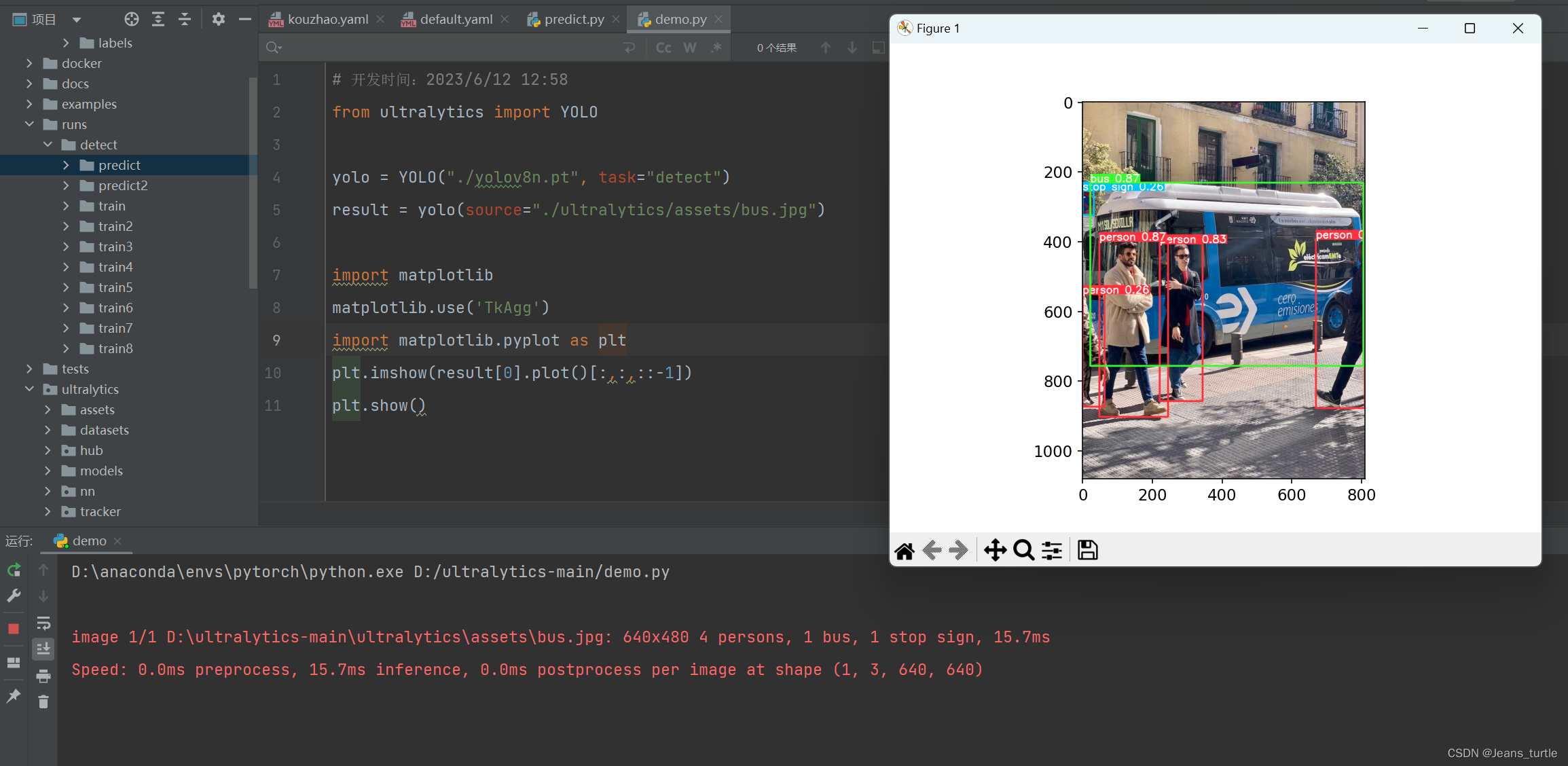This screenshot has height=766, width=1568.
Task: Activate the matplotlib Zoom magnifier tool
Action: (x=1023, y=551)
